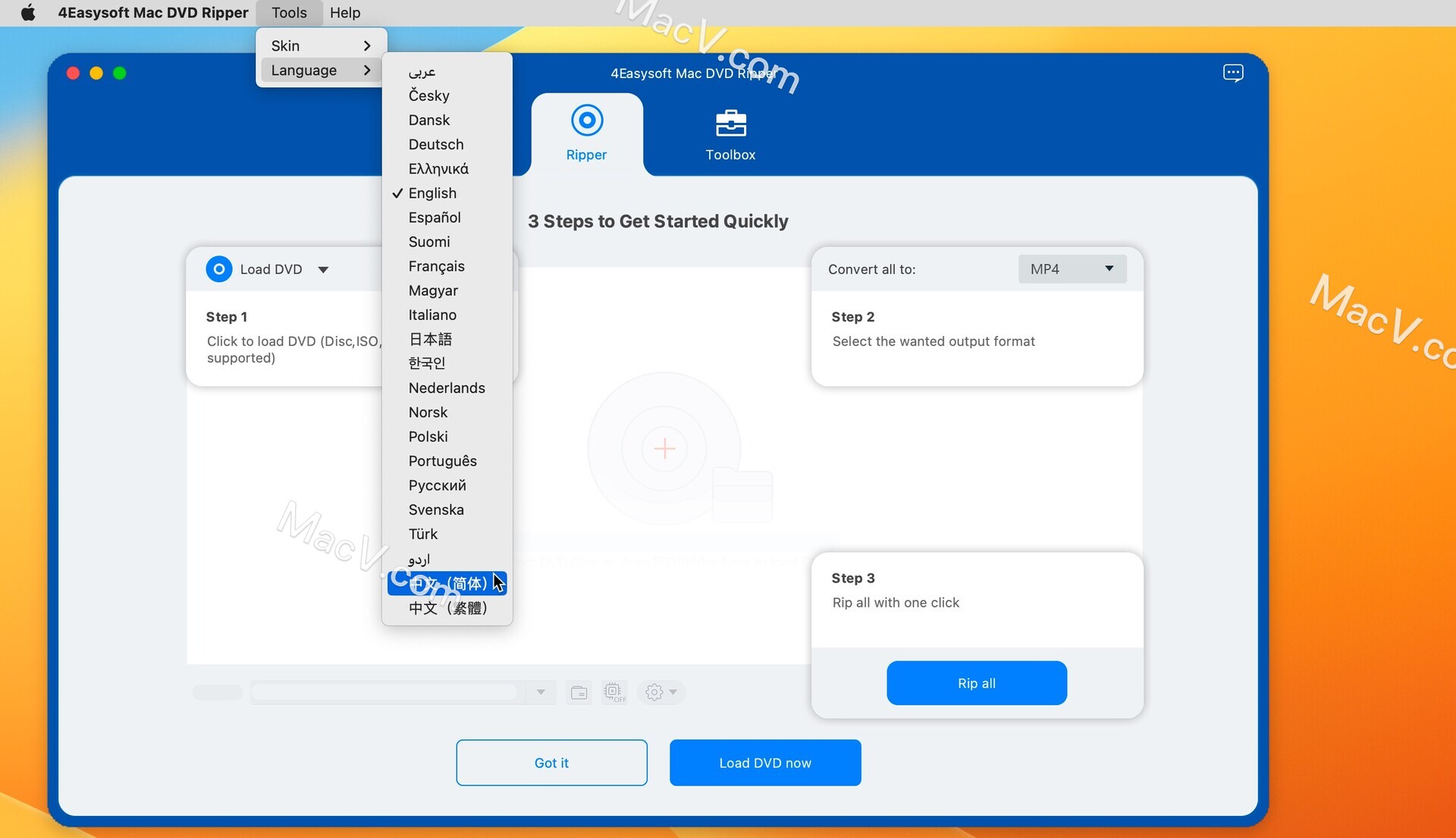The image size is (1456, 838).
Task: Expand the Load DVD dropdown arrow
Action: coord(323,269)
